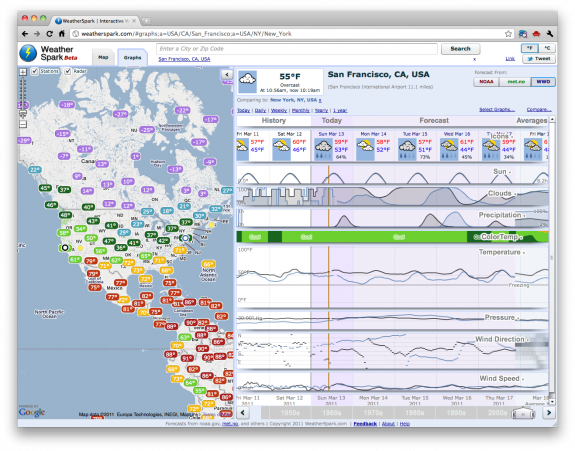Bookmark this page with the star icon

click(x=508, y=34)
